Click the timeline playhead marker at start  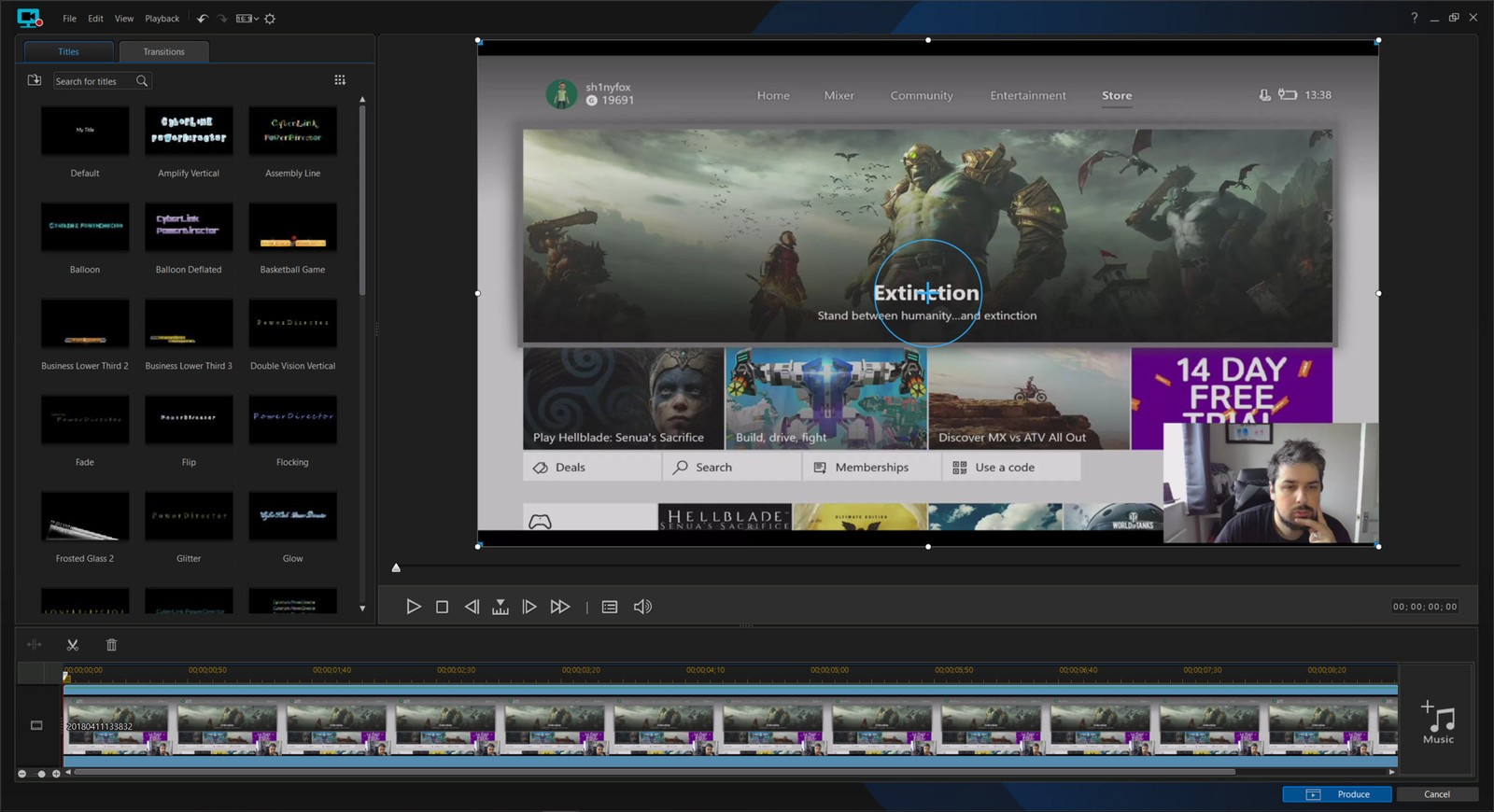click(x=66, y=676)
